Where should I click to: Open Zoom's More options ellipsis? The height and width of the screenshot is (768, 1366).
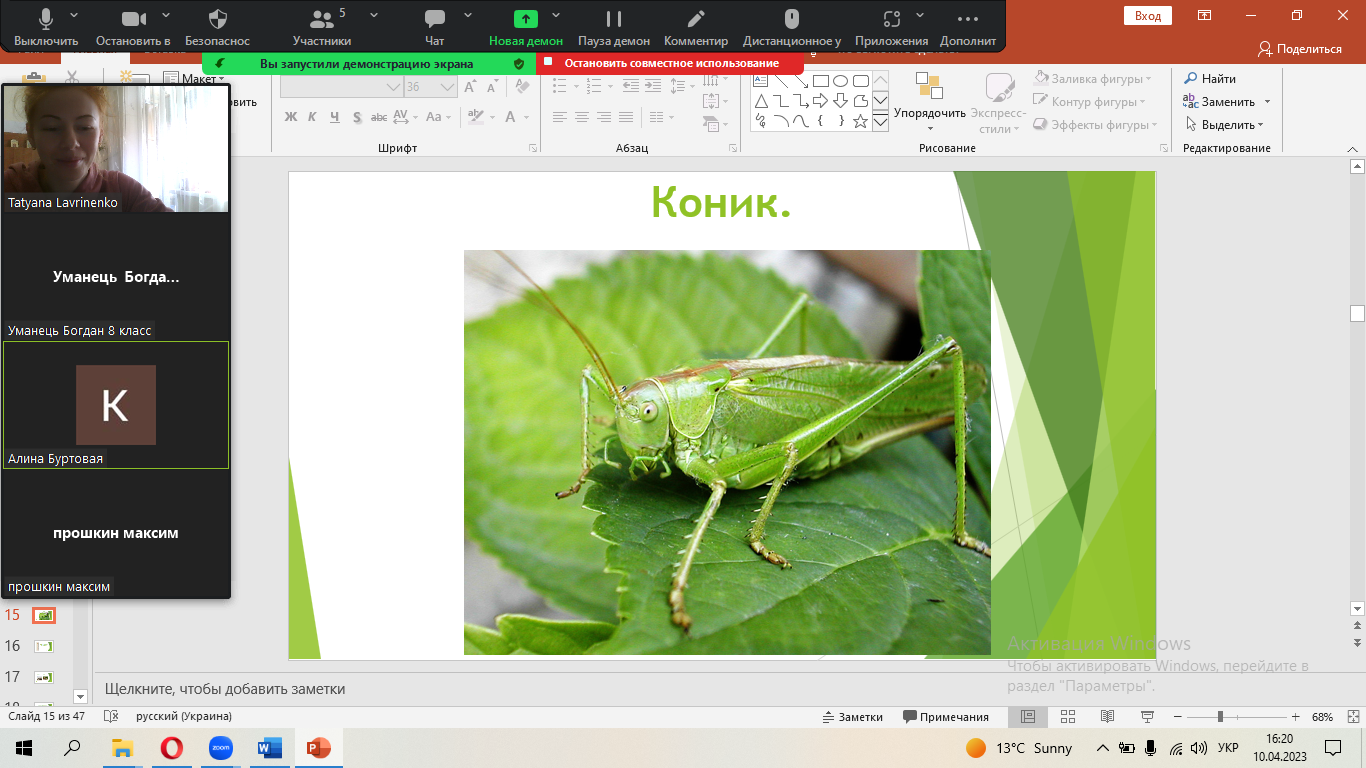[x=967, y=20]
